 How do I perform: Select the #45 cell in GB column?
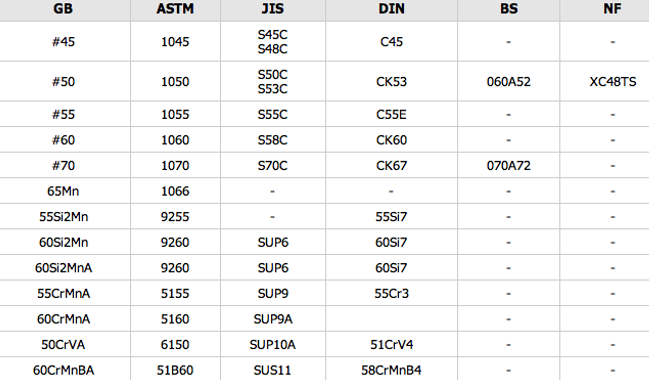[63, 41]
